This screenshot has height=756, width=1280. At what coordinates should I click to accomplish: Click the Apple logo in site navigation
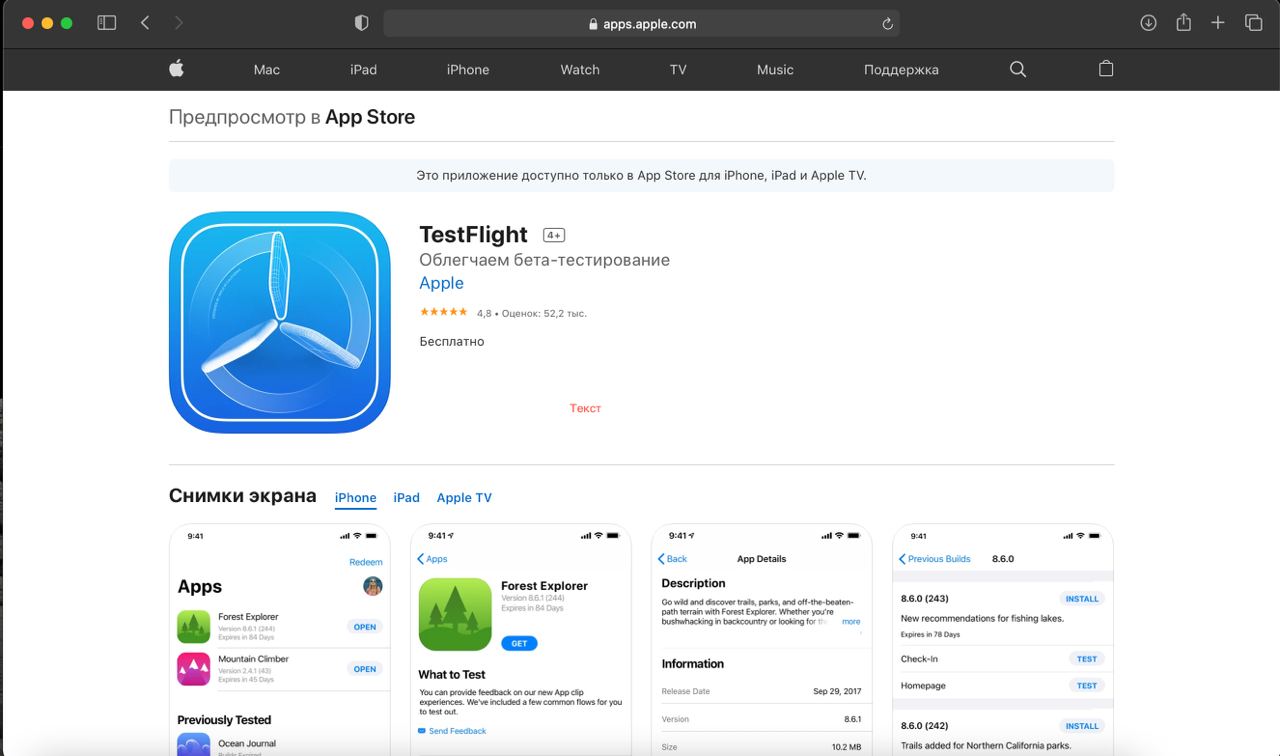[176, 68]
